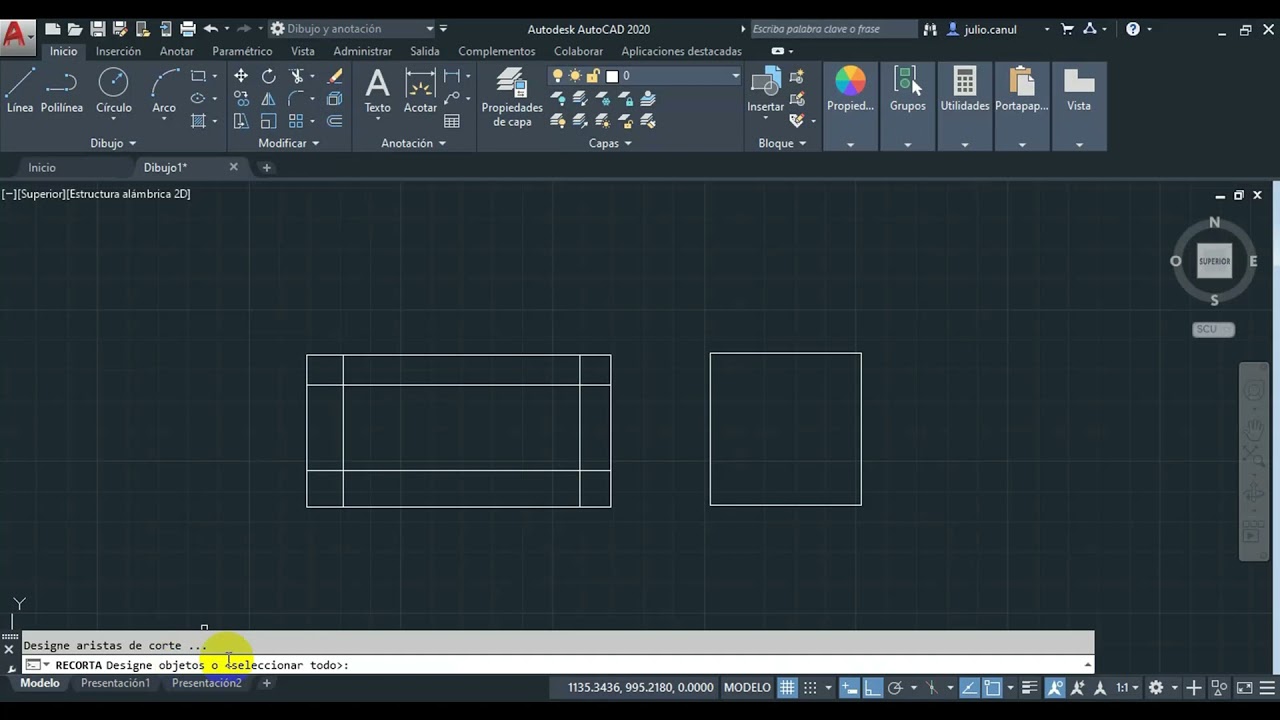
Task: Open Propiedades de capa panel
Action: point(512,97)
